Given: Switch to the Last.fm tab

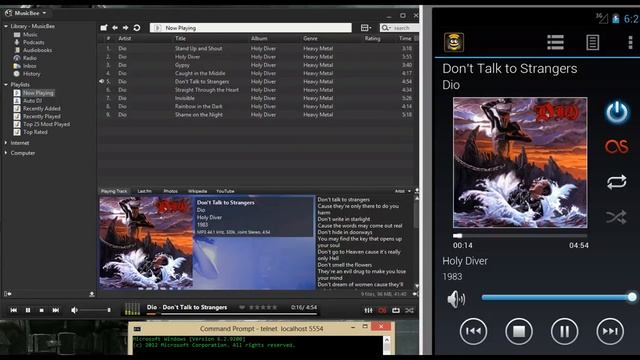Looking at the screenshot, I should 144,191.
